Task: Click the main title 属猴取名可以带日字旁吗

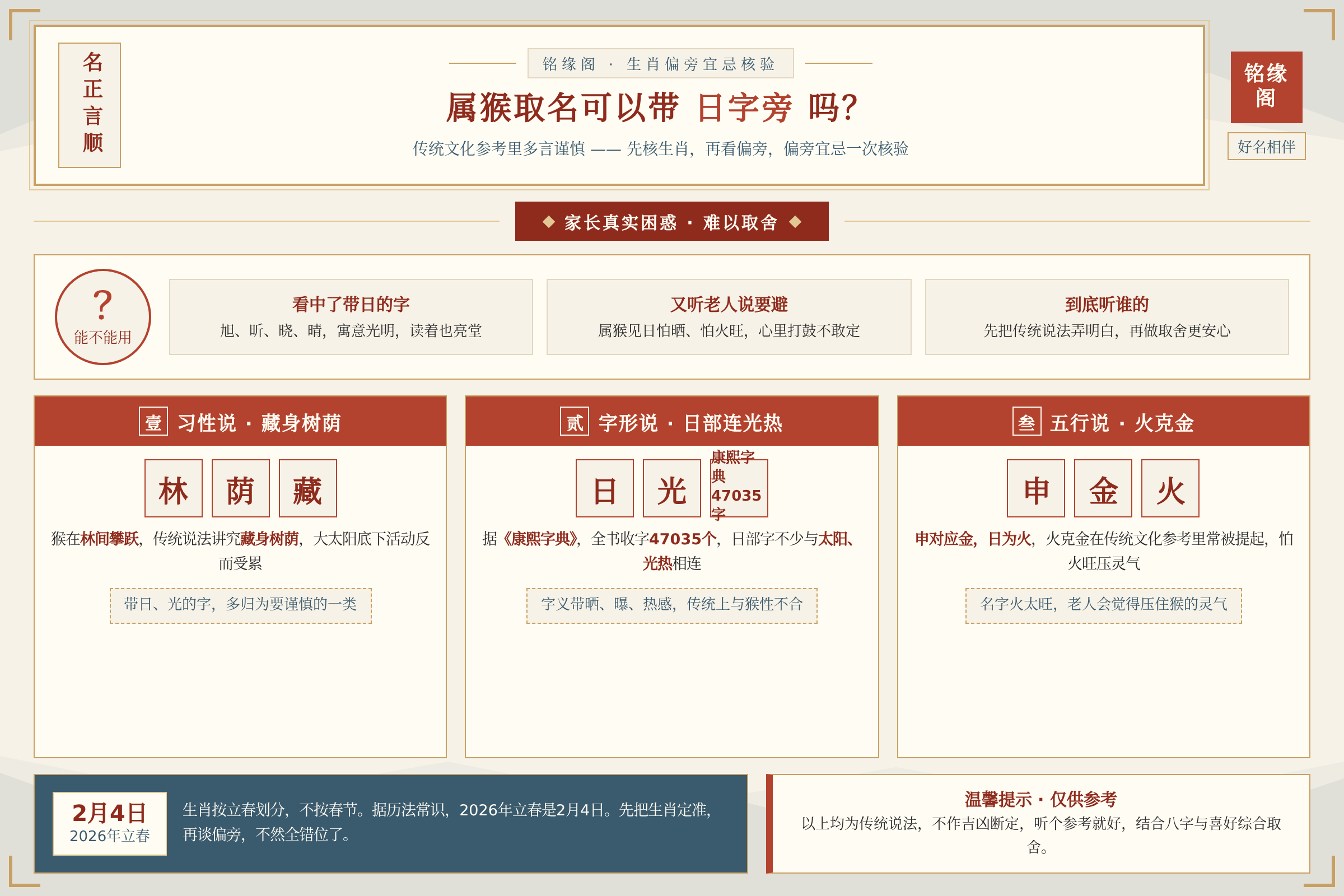Action: 652,108
